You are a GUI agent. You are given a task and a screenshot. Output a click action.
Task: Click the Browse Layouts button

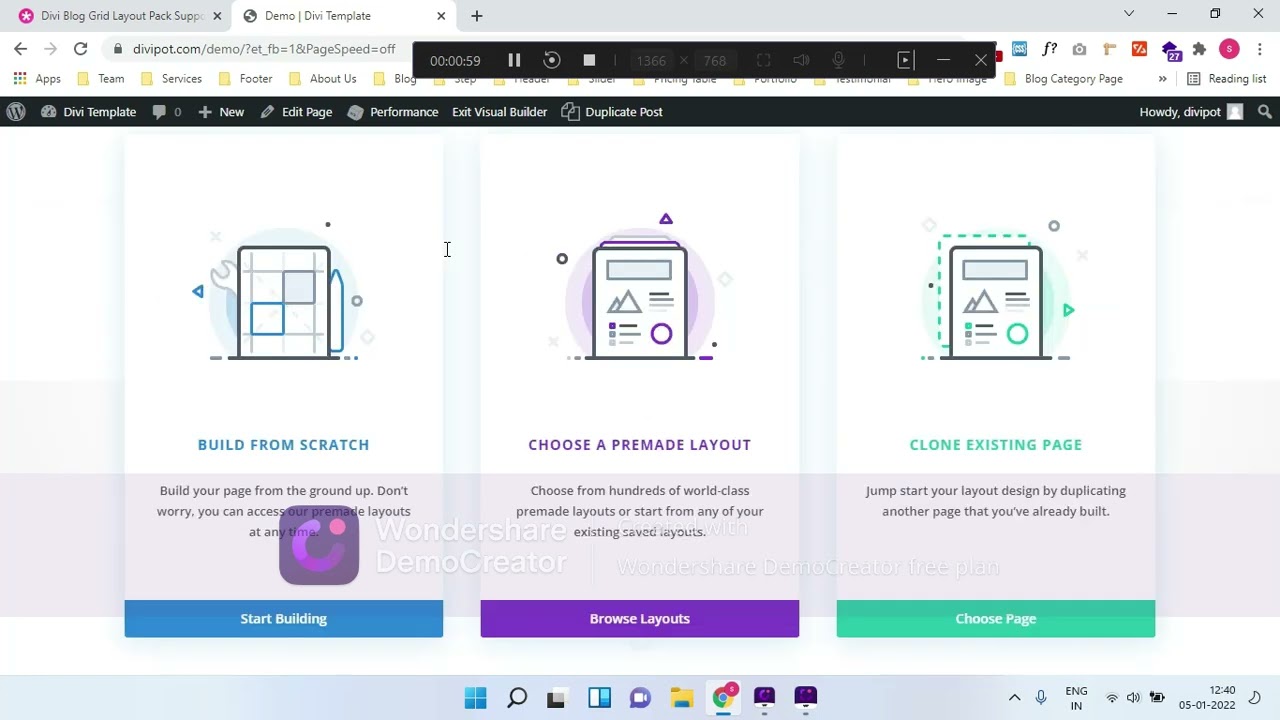pos(640,618)
